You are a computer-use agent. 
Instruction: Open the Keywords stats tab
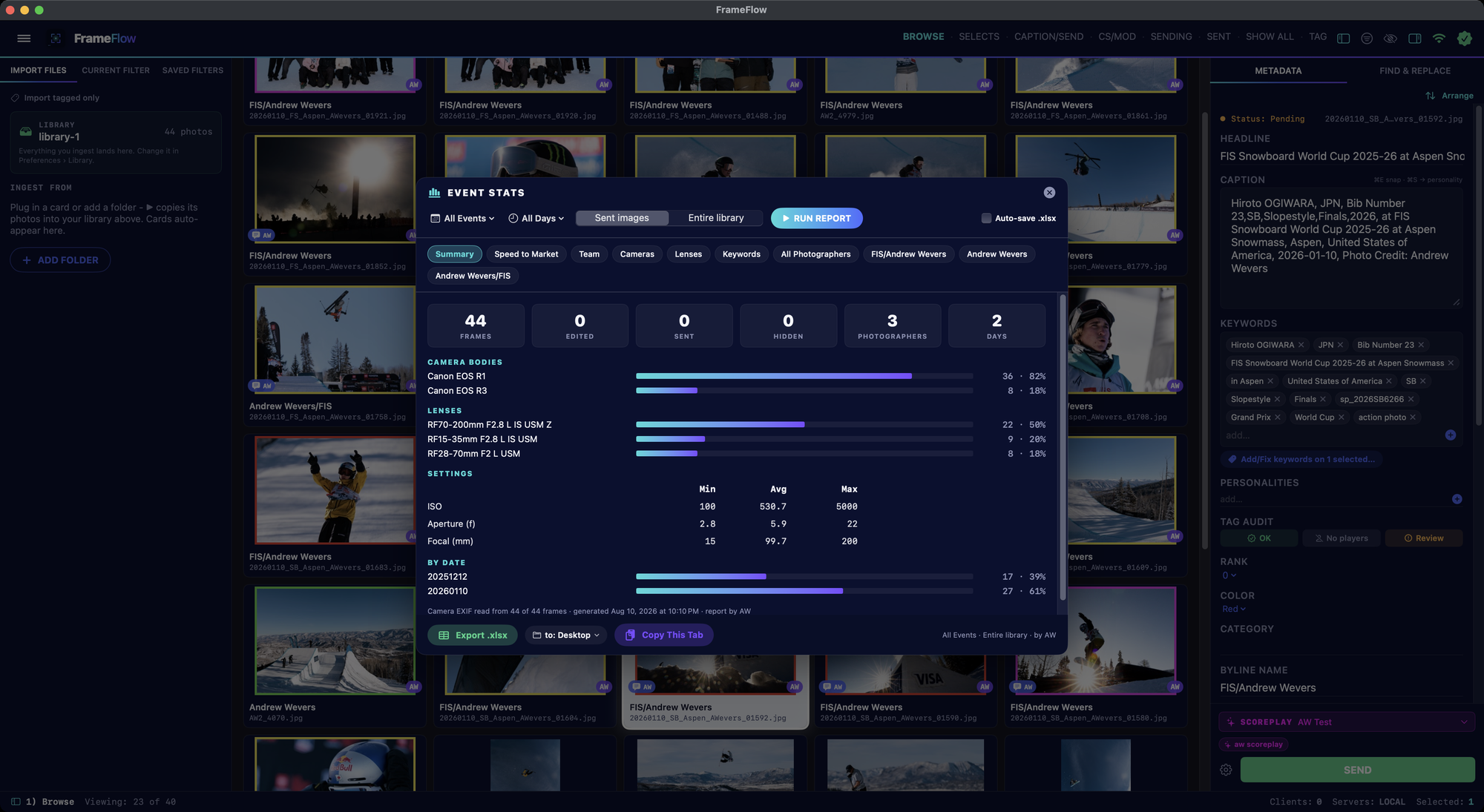741,254
